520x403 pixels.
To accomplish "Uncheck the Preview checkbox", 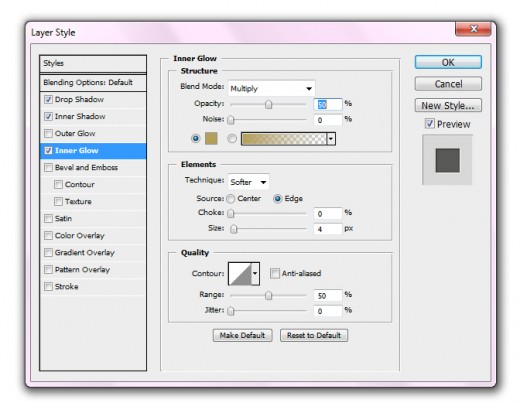I will [430, 124].
